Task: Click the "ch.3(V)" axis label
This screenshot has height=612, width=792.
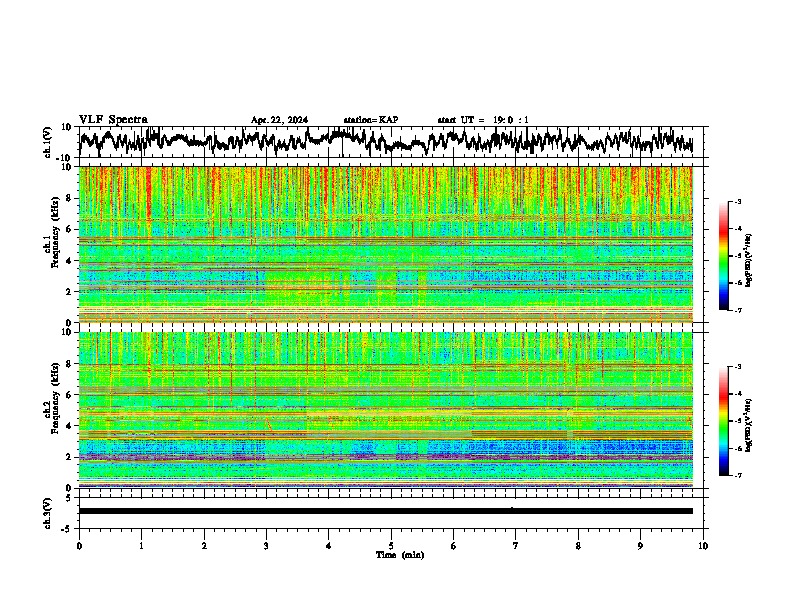Action: click(48, 513)
